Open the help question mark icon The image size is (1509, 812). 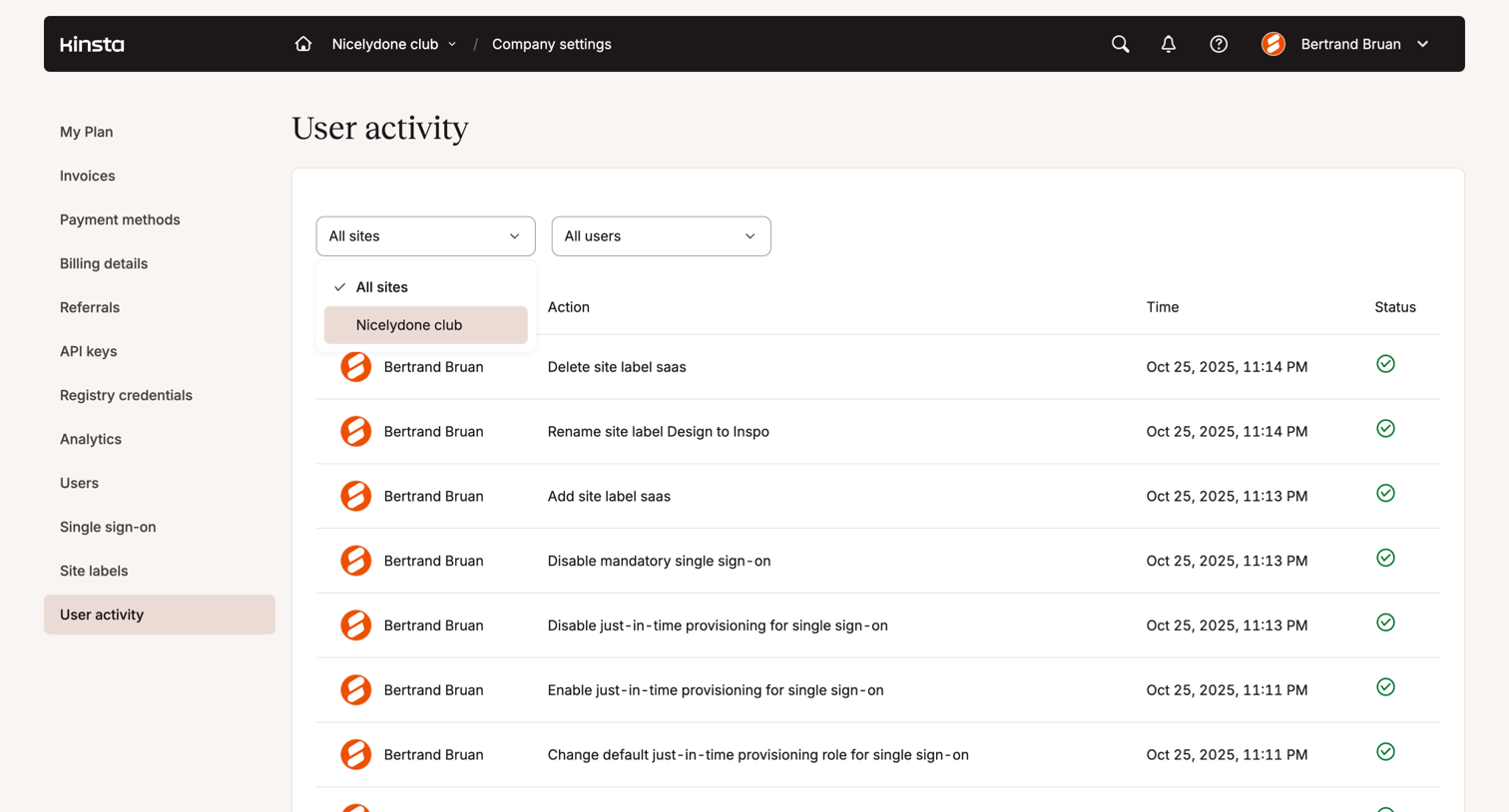[1219, 44]
